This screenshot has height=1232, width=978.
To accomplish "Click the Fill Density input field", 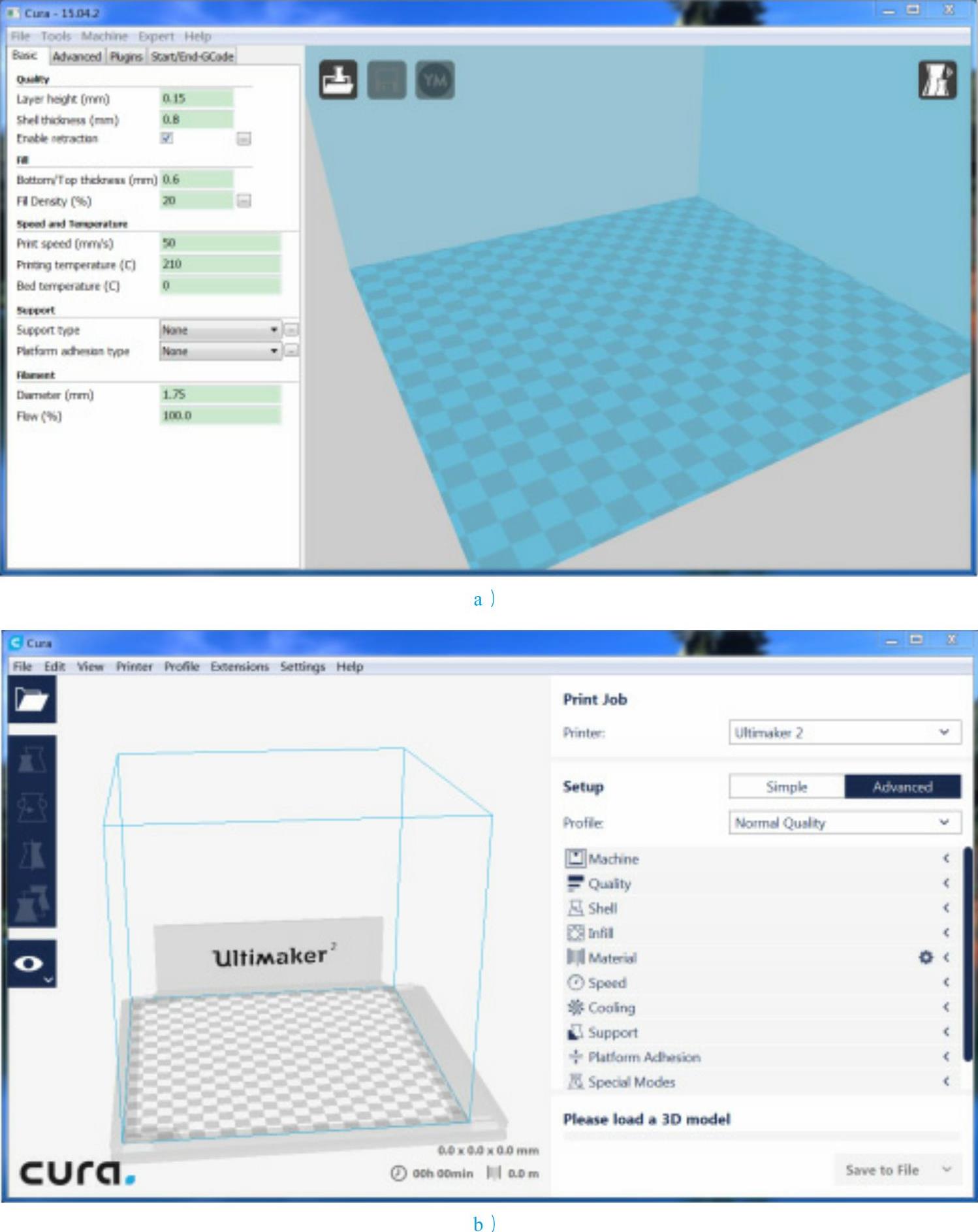I will (x=197, y=200).
